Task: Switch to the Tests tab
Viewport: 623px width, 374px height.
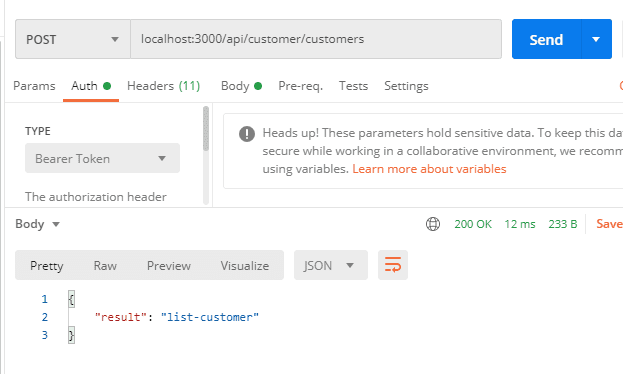Action: coord(353,86)
